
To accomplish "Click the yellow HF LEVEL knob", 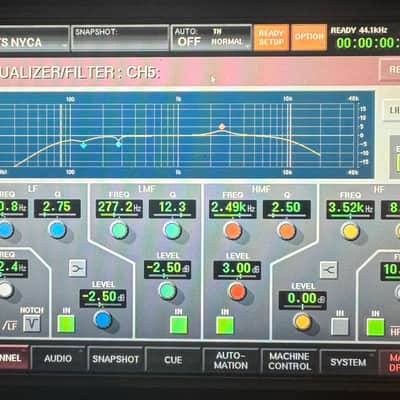I will [x=302, y=322].
